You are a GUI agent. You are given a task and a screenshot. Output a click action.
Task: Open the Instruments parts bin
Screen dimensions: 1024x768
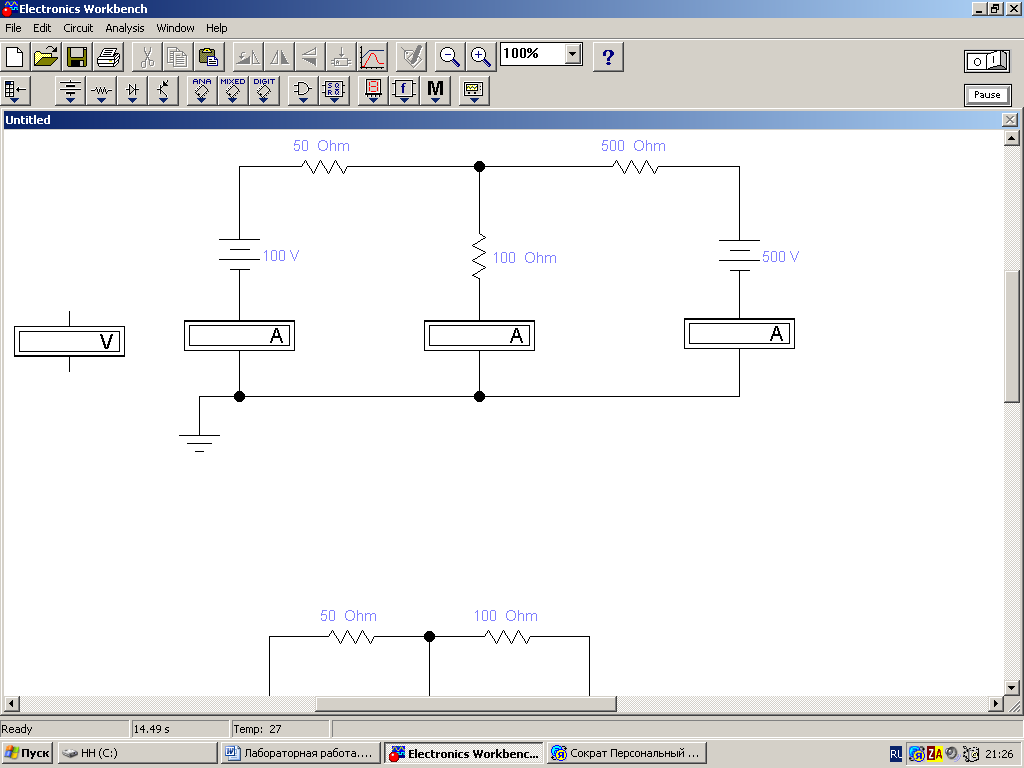click(x=474, y=90)
